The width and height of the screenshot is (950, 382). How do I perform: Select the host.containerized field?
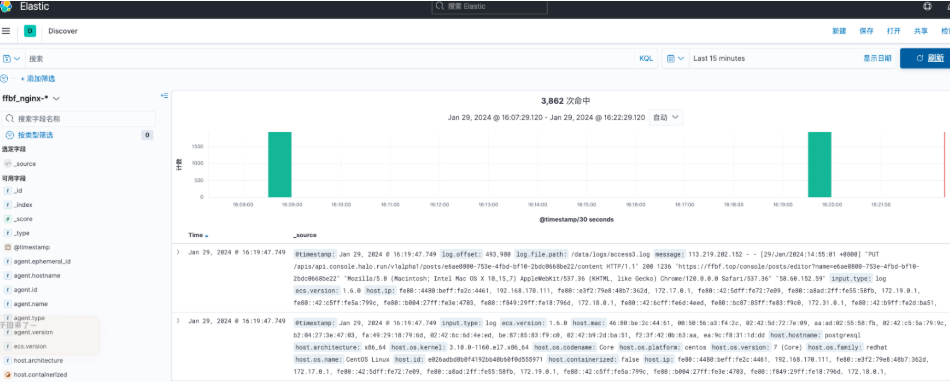[41, 375]
